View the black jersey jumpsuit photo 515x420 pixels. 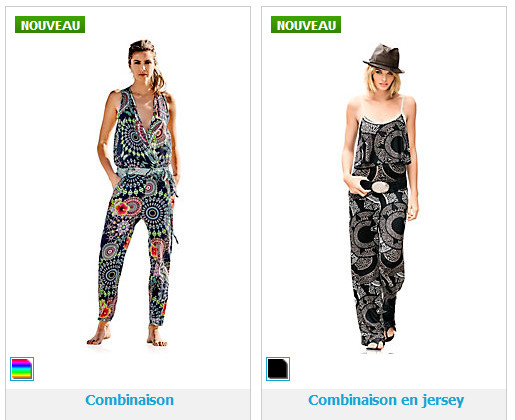click(380, 197)
